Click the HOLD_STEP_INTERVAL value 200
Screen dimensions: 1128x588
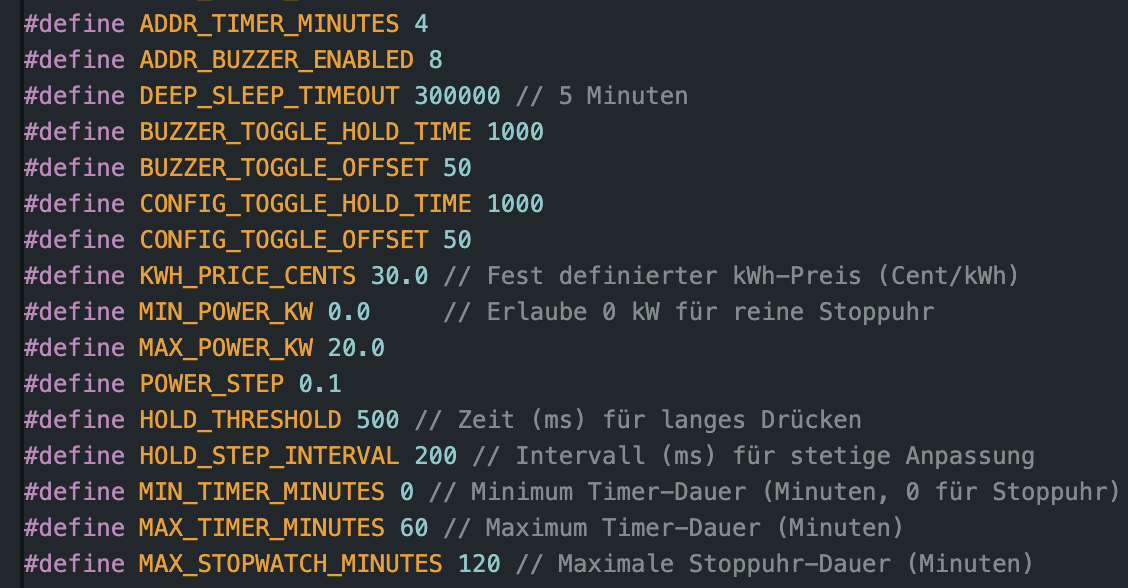coord(435,456)
